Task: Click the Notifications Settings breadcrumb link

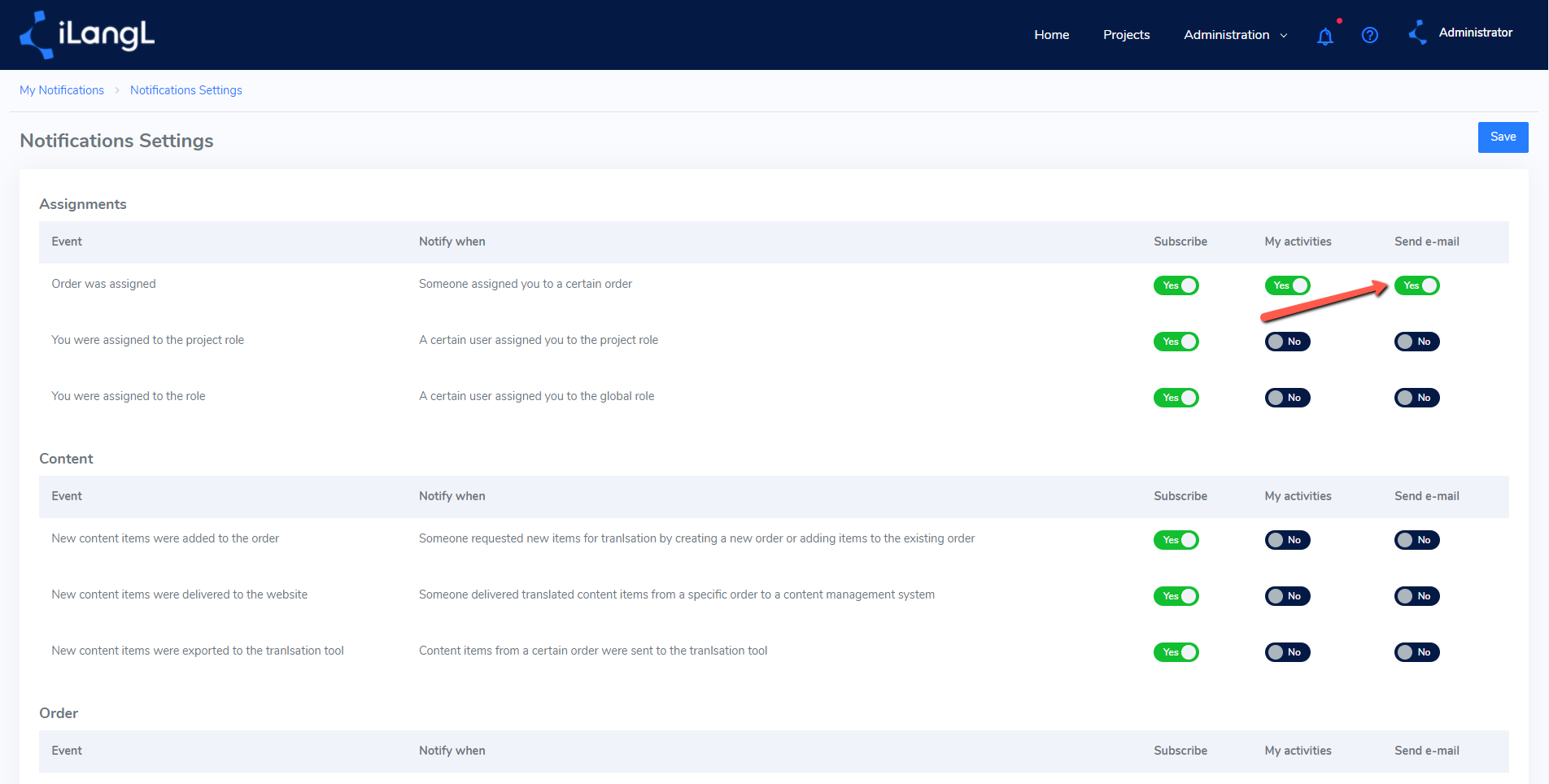Action: click(x=186, y=90)
